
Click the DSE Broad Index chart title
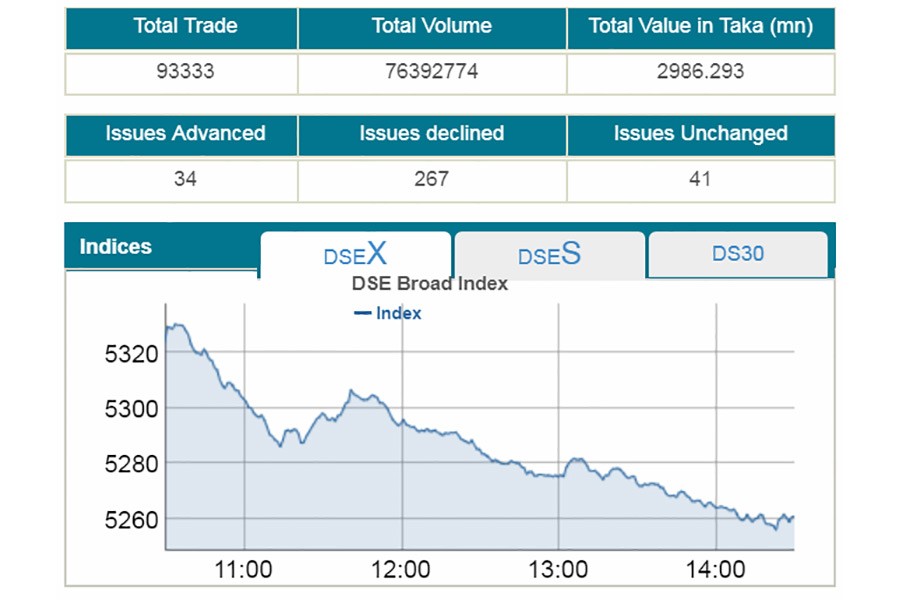click(x=430, y=283)
